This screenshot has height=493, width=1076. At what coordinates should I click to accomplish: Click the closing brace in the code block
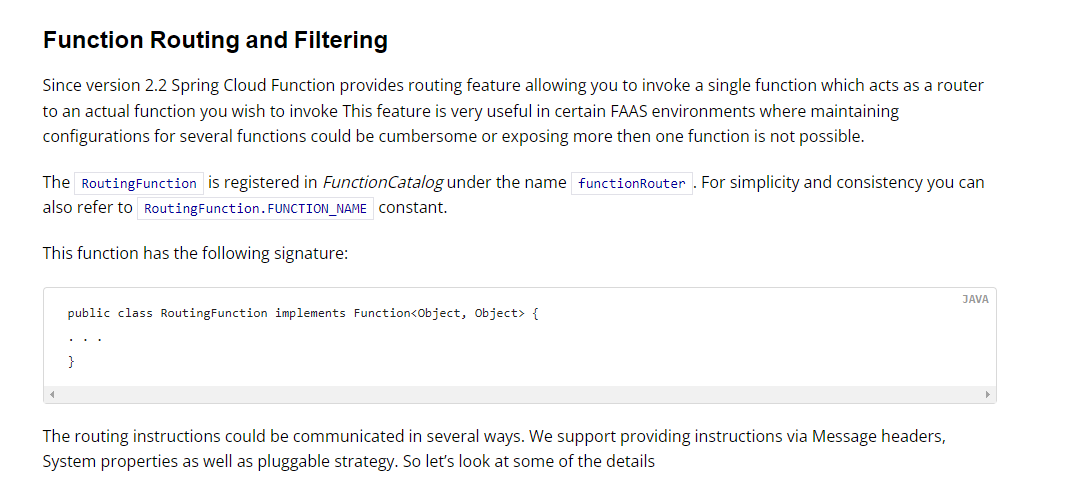[x=71, y=361]
